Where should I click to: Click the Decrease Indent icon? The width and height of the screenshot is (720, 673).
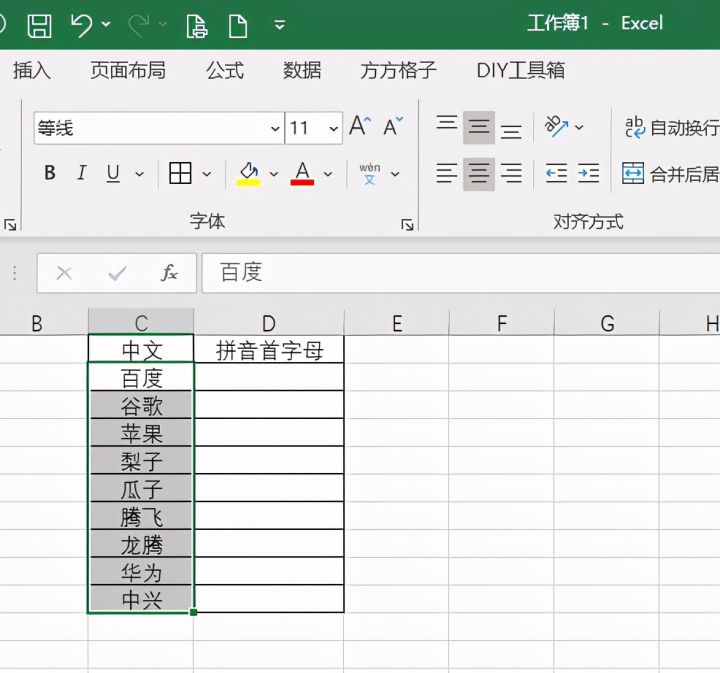coord(556,174)
